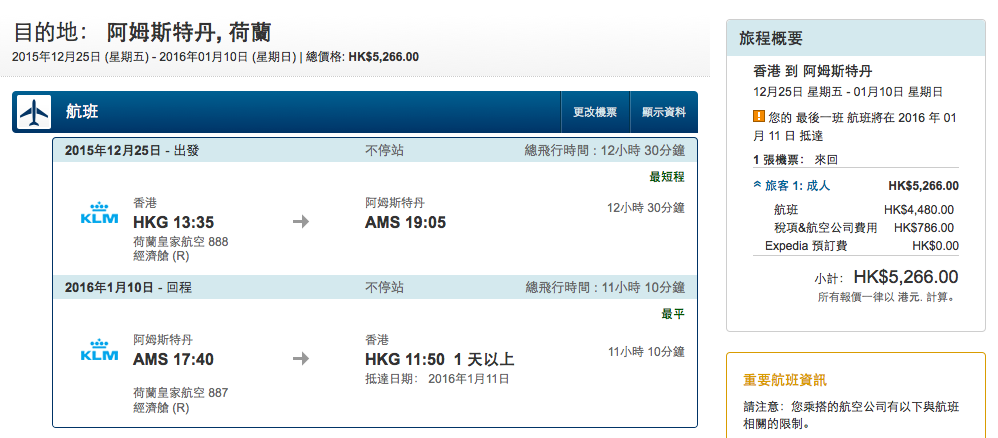This screenshot has width=998, height=438.
Task: Click the 最短程 label on outbound flight
Action: [x=666, y=177]
